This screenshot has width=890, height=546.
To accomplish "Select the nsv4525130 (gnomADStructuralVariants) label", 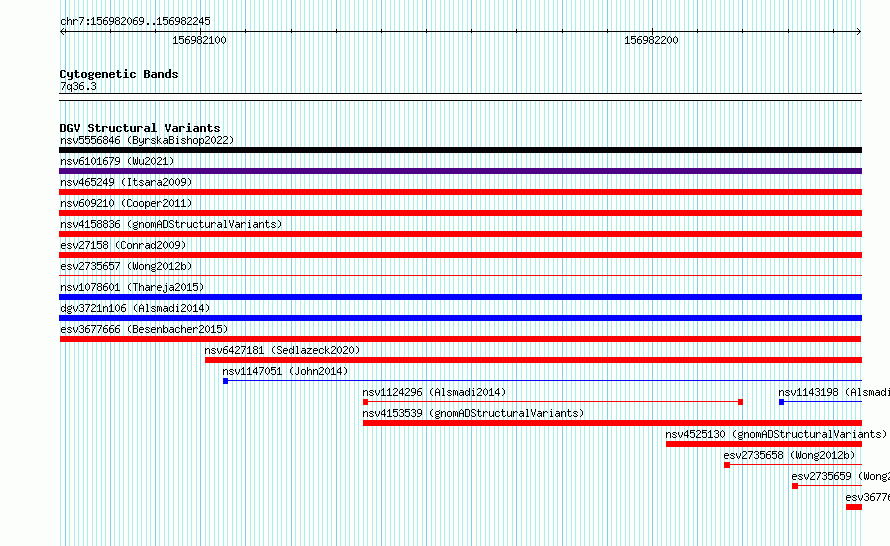I will (x=776, y=434).
